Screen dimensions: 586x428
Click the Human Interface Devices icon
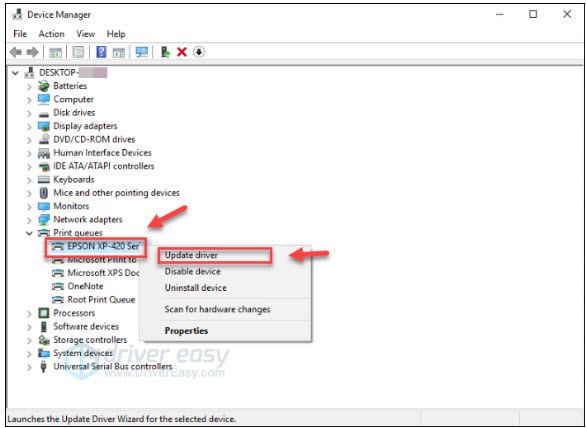click(x=44, y=153)
